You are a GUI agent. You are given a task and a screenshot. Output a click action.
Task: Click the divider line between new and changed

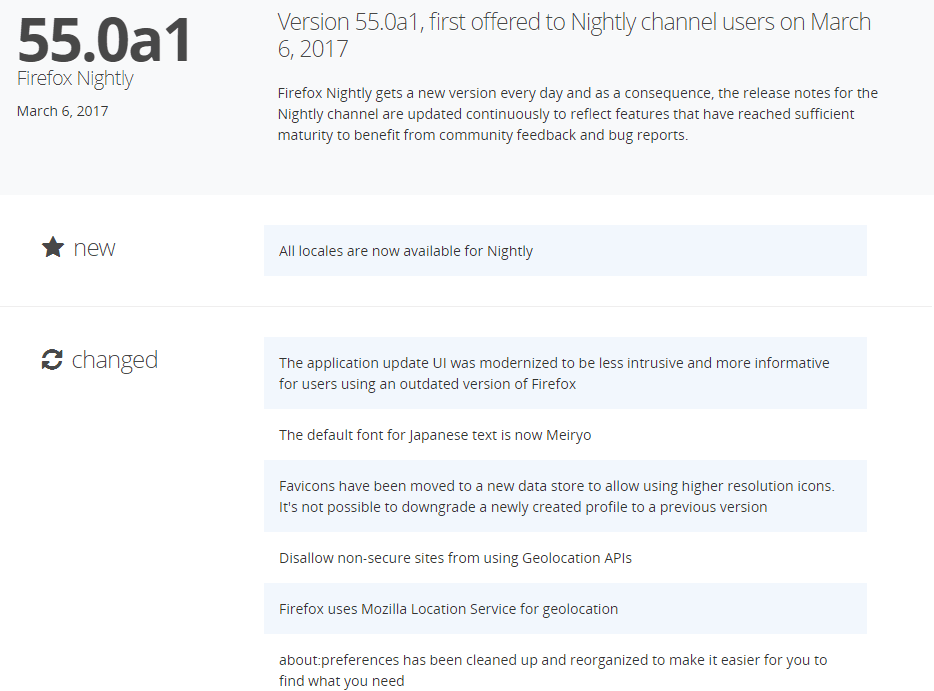point(467,306)
